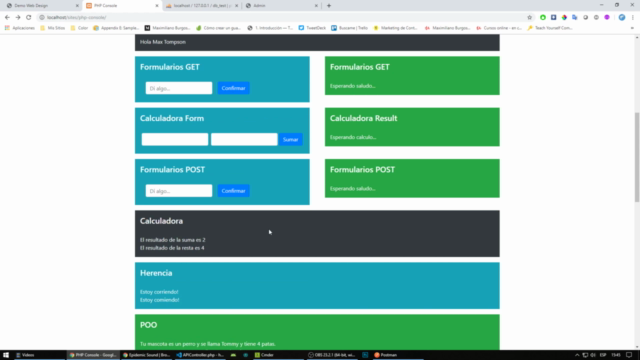Click the 'Tu mascota es un perro' sentence
The image size is (640, 360).
[208, 344]
